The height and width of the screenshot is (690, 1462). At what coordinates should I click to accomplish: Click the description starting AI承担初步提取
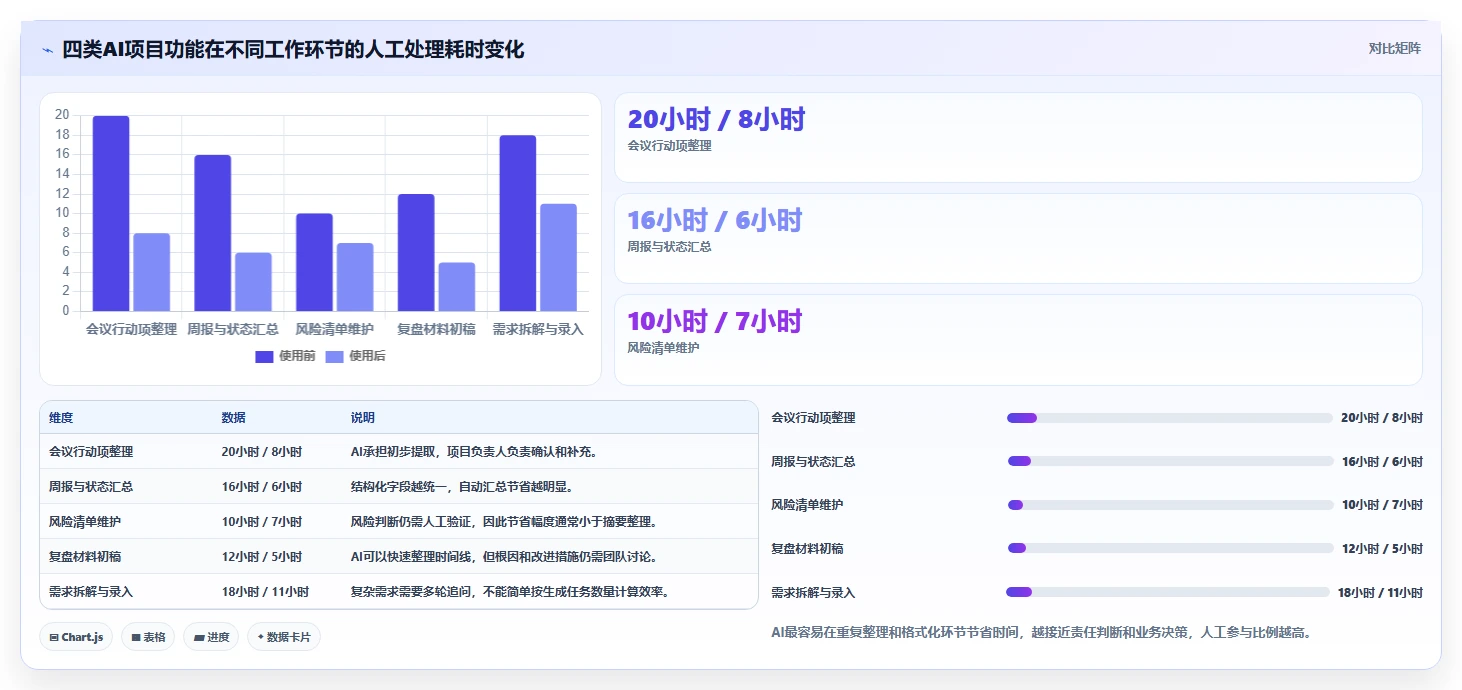[474, 452]
